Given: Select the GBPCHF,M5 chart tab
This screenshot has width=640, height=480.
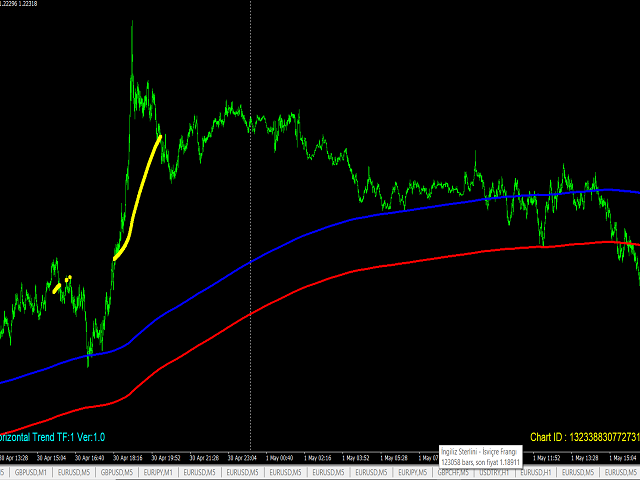Looking at the screenshot, I should pos(453,473).
